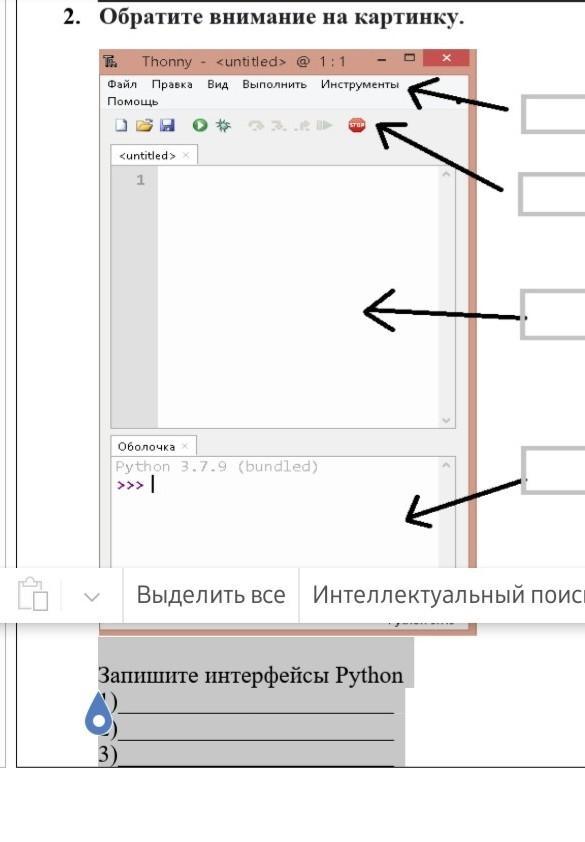Maximize the Thonny window
585x842 pixels.
point(409,57)
